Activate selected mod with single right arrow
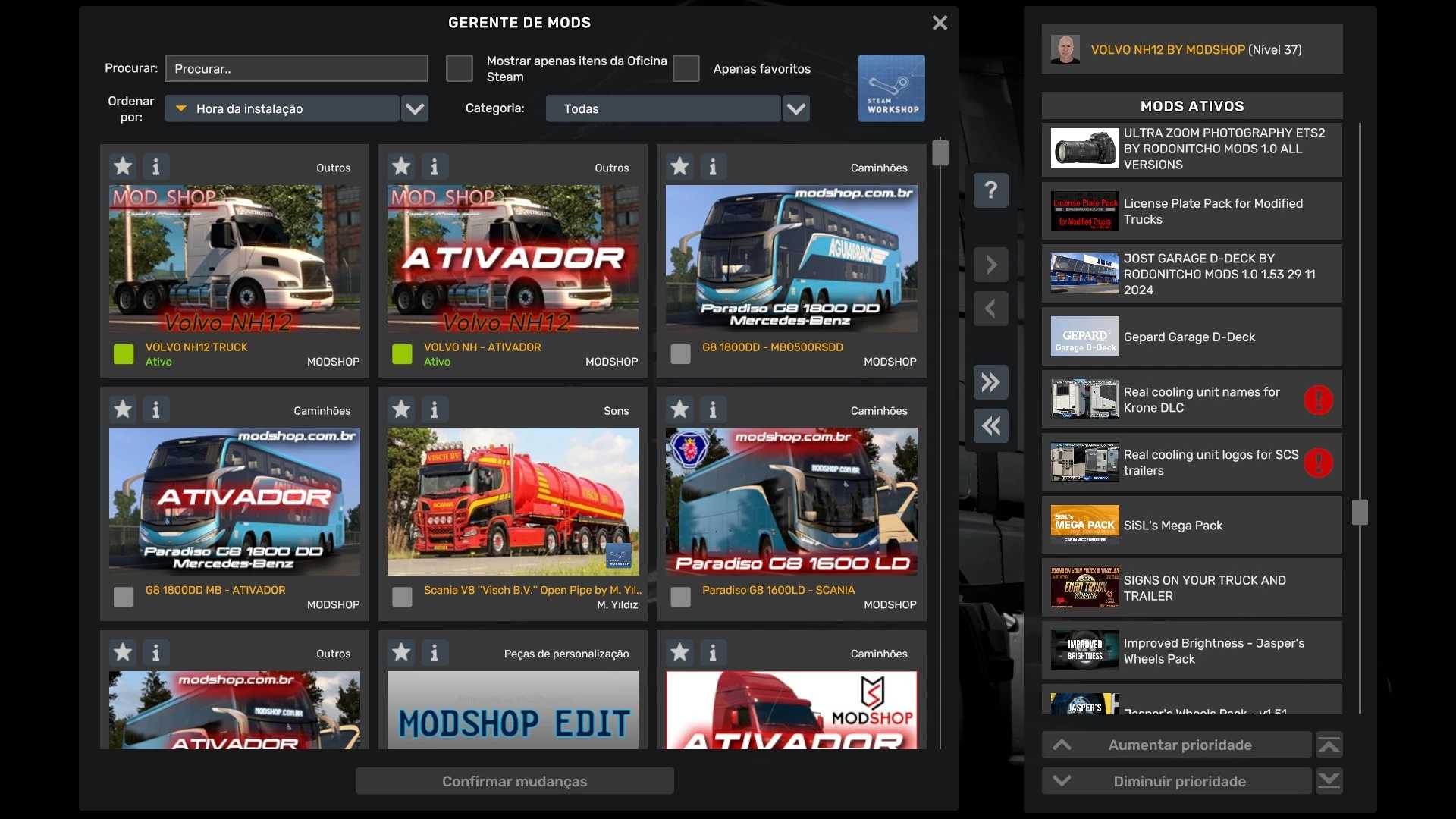 tap(991, 265)
